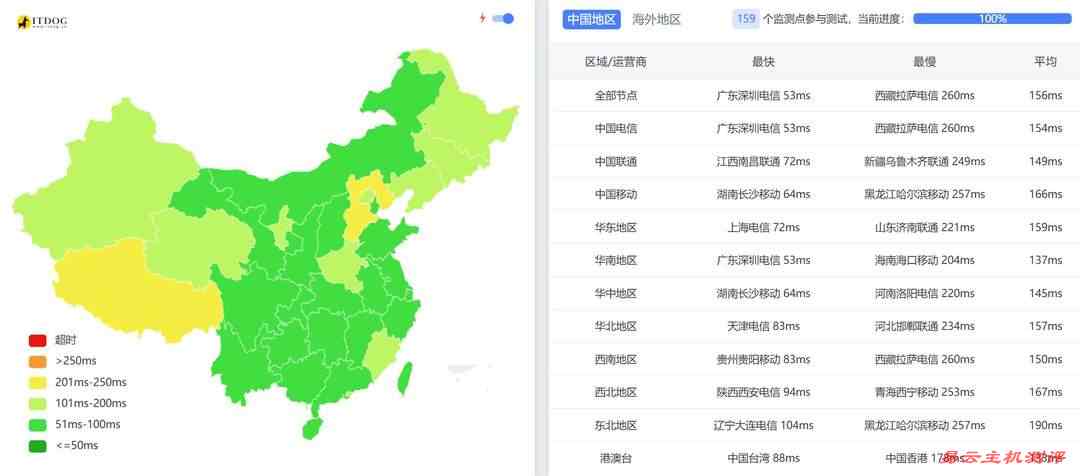Click the 190ms average value

[x=1046, y=425]
